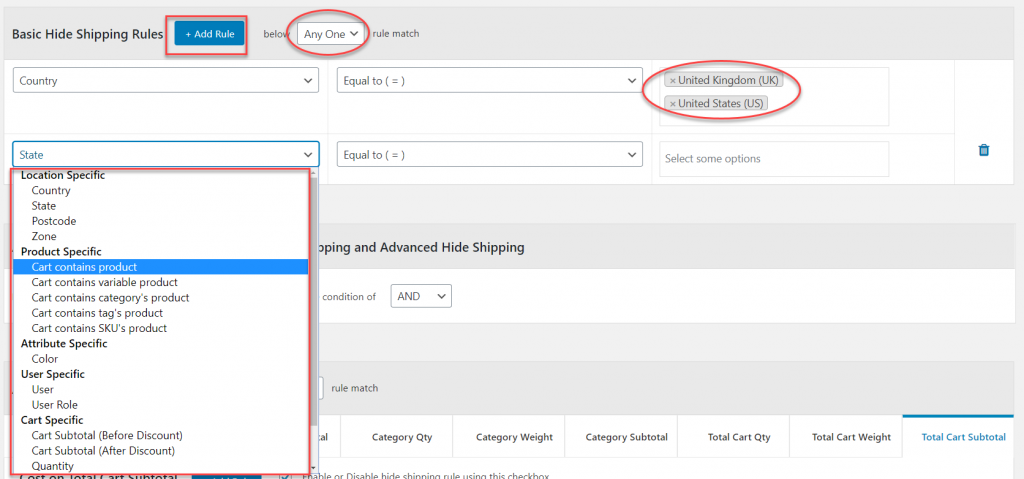The image size is (1024, 479).
Task: Remove United Kingdom (UK) tag
Action: pos(672,81)
